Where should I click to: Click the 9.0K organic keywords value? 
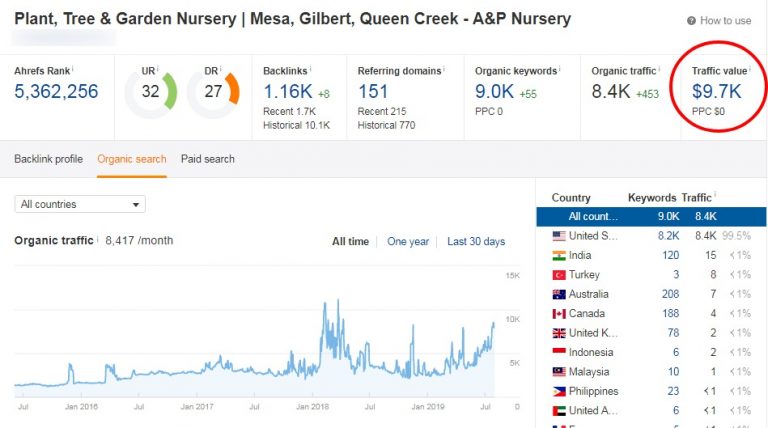[x=494, y=91]
